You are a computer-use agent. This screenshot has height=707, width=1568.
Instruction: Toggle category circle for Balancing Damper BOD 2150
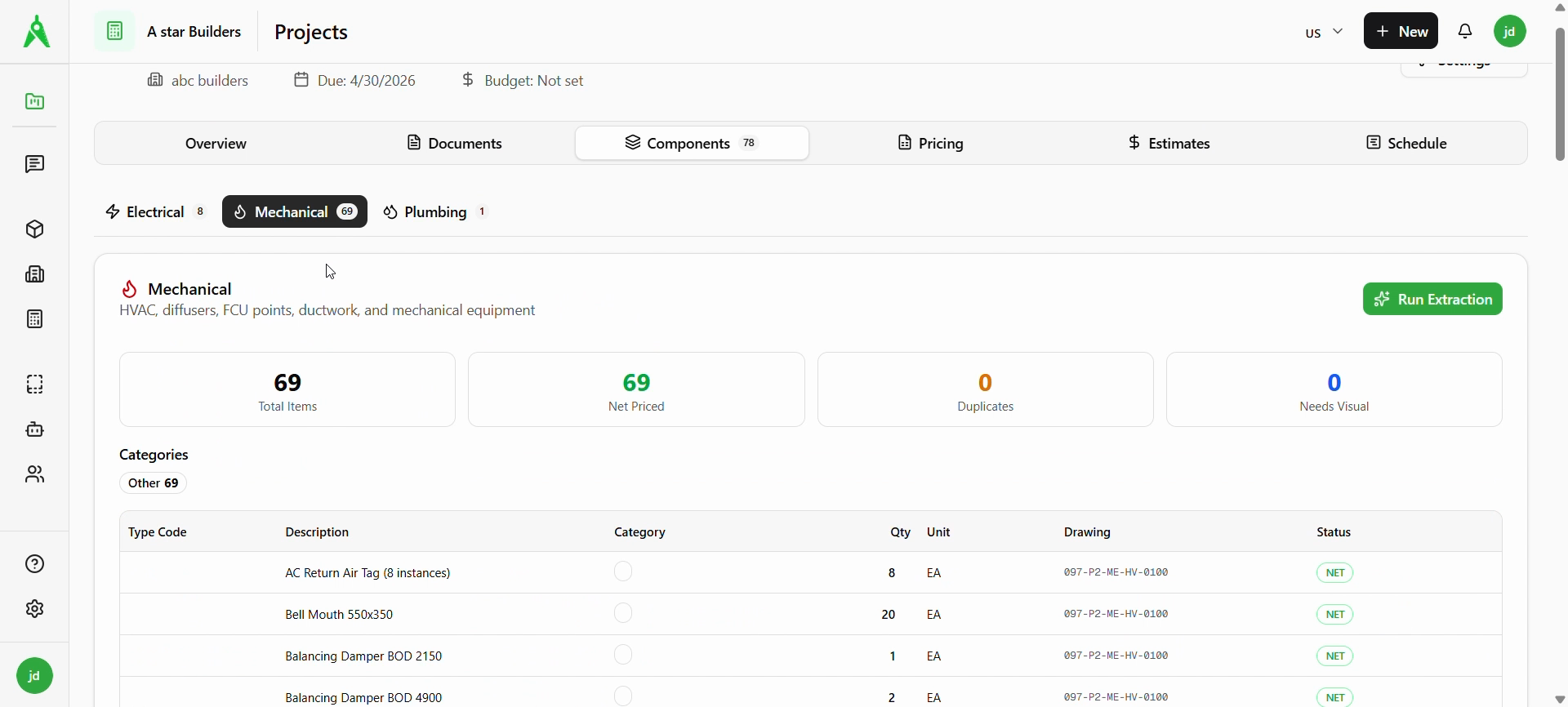623,655
